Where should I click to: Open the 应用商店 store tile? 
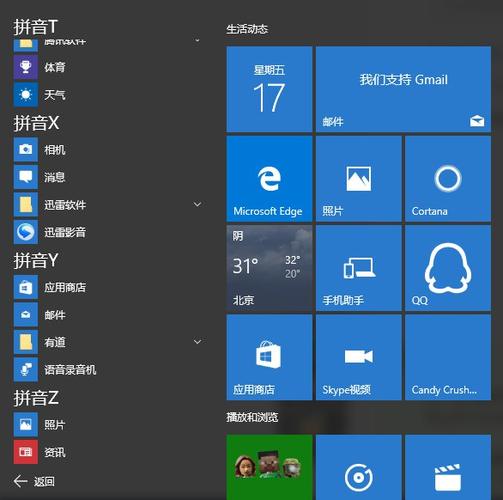(269, 357)
